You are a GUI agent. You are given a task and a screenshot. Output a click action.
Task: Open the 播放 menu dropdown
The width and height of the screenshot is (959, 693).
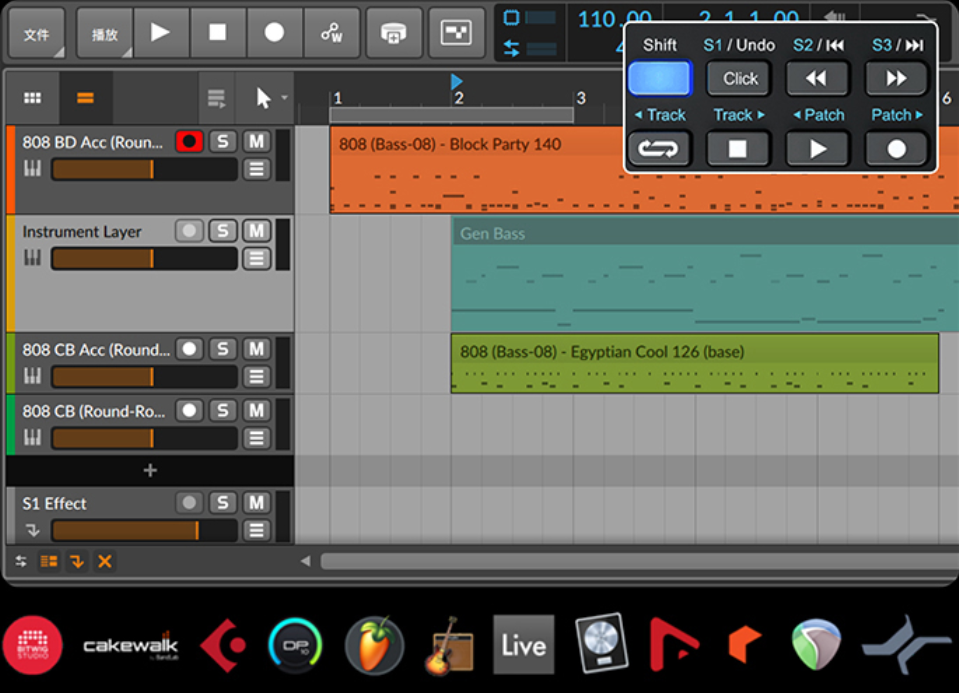(x=104, y=34)
